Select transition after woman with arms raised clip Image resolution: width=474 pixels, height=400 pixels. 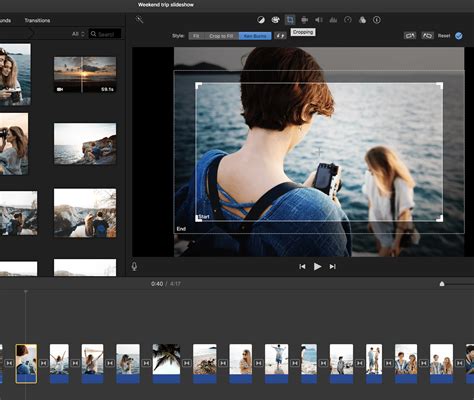[75, 363]
